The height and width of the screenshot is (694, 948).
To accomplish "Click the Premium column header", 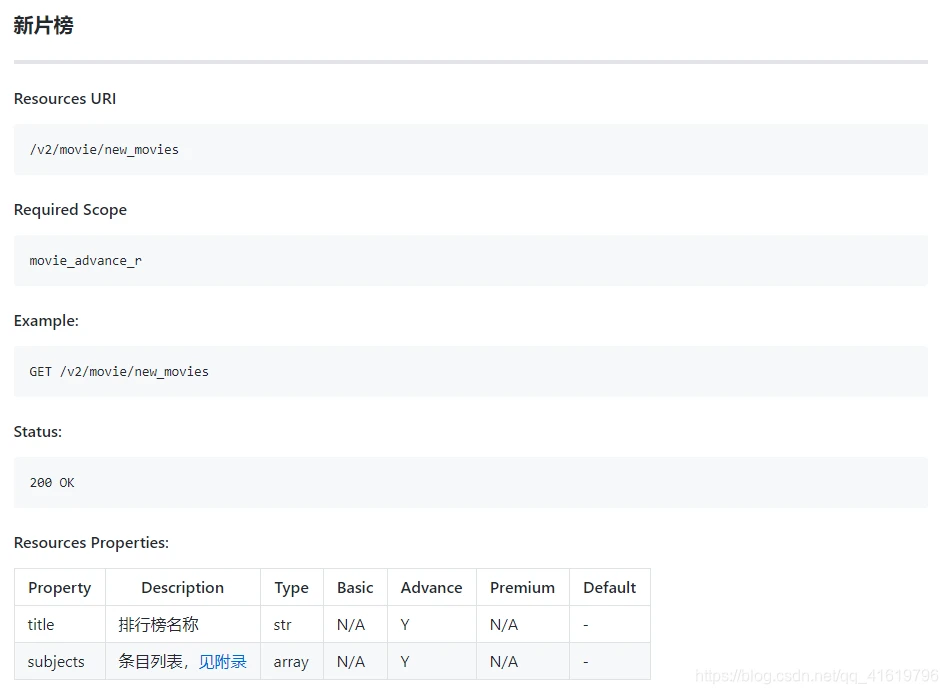I will pyautogui.click(x=522, y=588).
